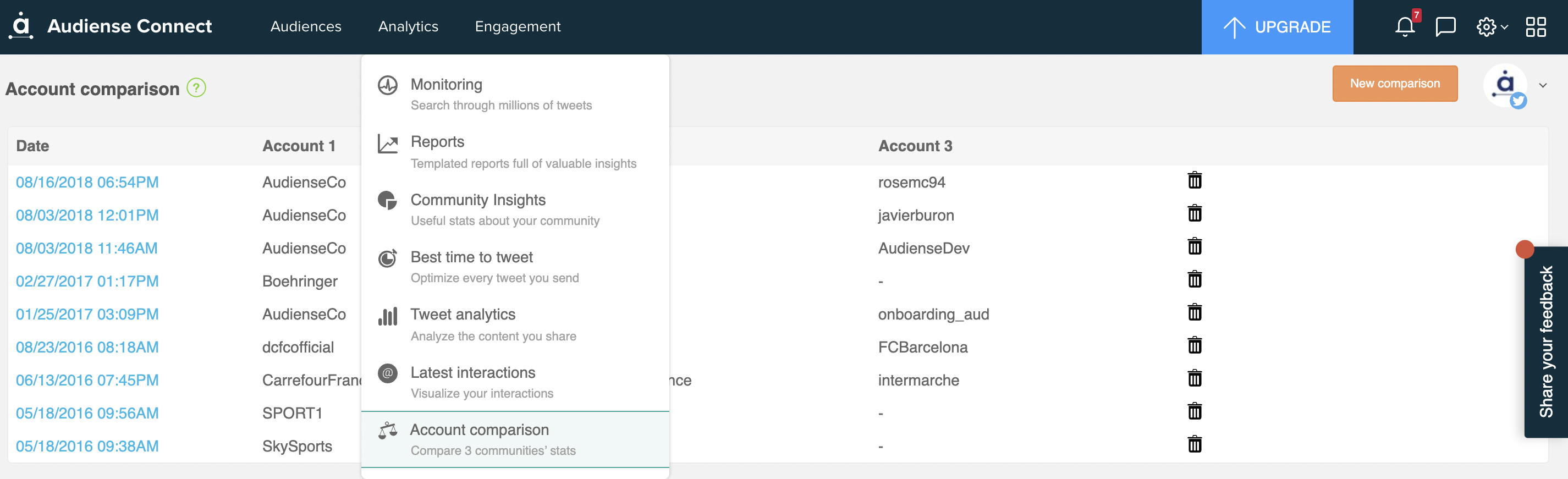Viewport: 1568px width, 479px height.
Task: Select Reports from Analytics menu
Action: (x=515, y=152)
